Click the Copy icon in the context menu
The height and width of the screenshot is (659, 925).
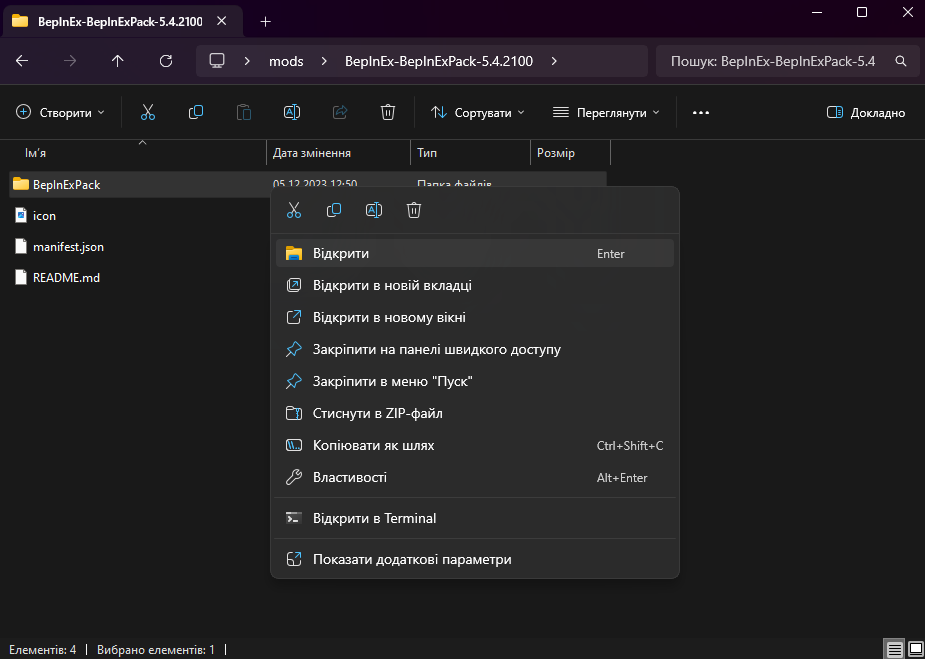[334, 210]
